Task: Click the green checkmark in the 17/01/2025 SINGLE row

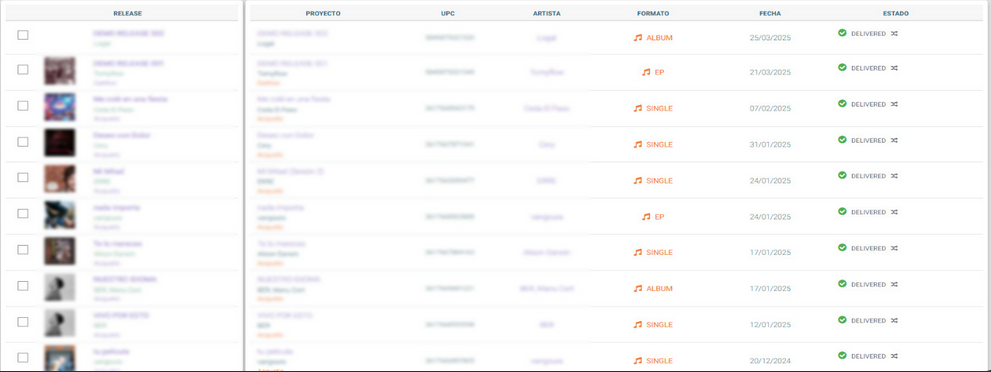Action: 842,248
